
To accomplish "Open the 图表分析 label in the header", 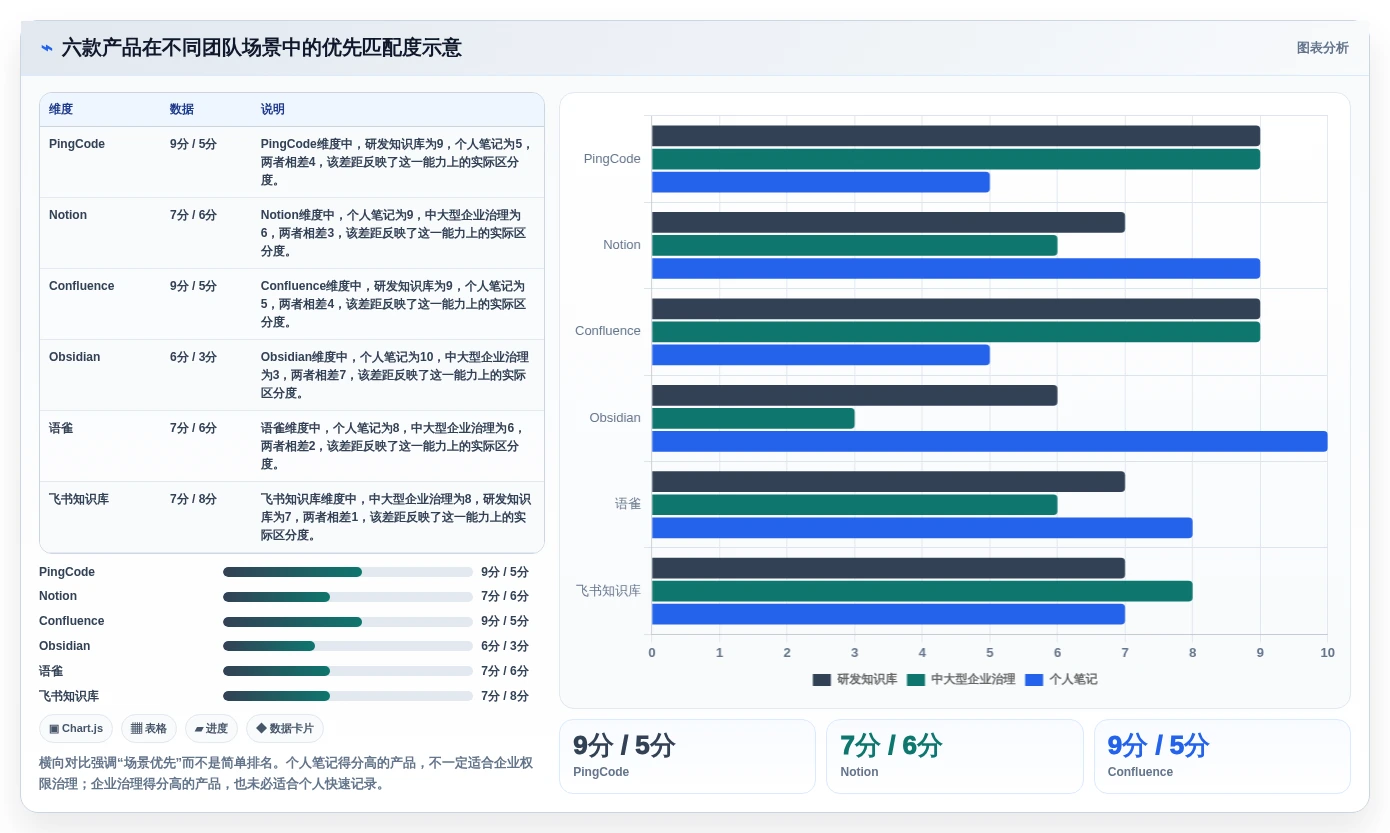I will coord(1322,48).
